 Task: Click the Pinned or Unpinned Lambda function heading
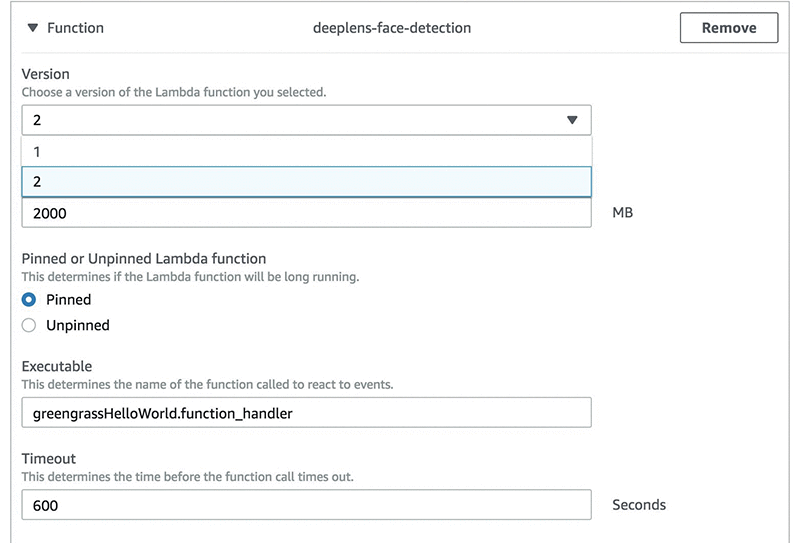144,259
